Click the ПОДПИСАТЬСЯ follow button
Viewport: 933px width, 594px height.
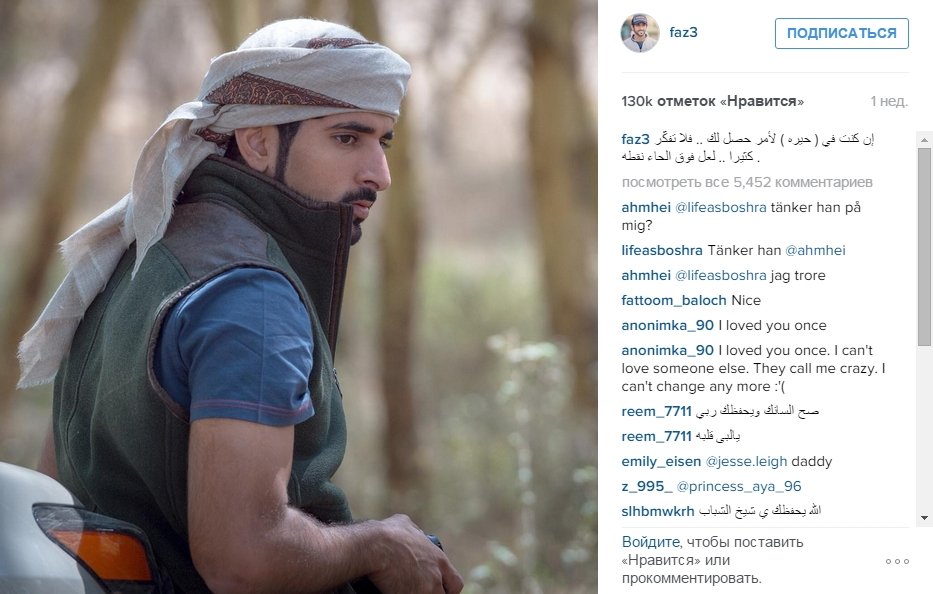[841, 33]
